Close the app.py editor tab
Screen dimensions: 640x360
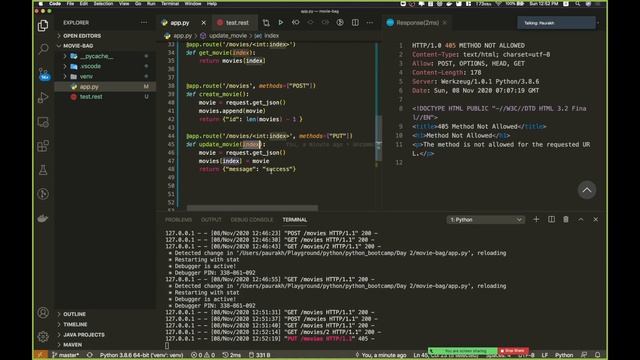(x=204, y=23)
